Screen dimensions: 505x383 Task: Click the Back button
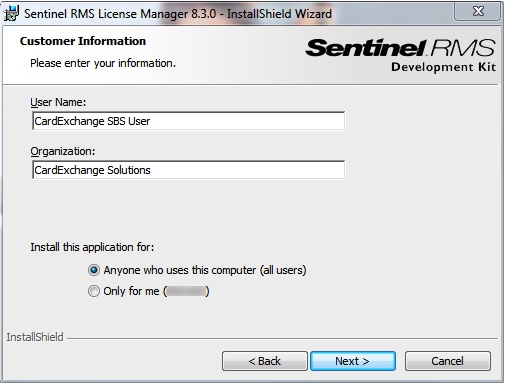pyautogui.click(x=265, y=361)
